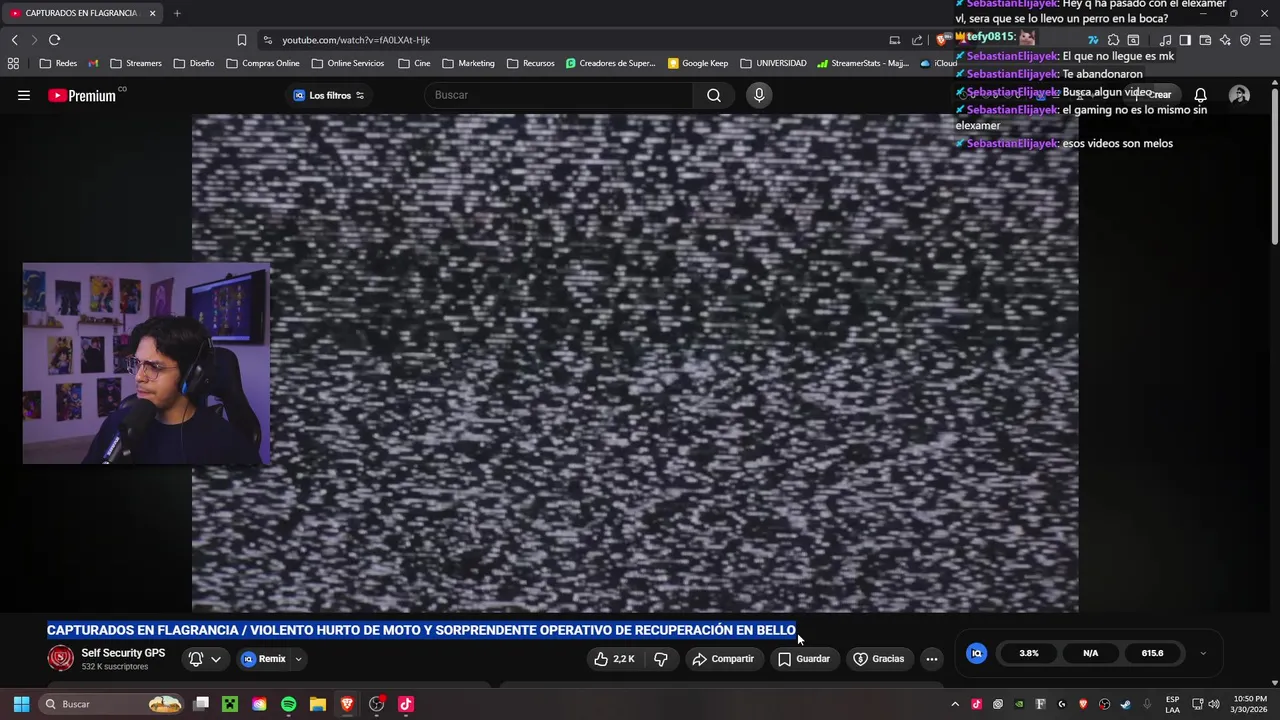
Task: Click the address bar URL
Action: [x=356, y=40]
